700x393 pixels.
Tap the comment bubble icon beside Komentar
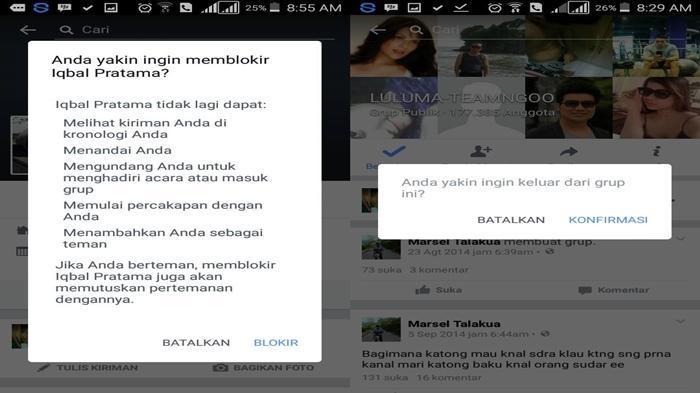[585, 290]
